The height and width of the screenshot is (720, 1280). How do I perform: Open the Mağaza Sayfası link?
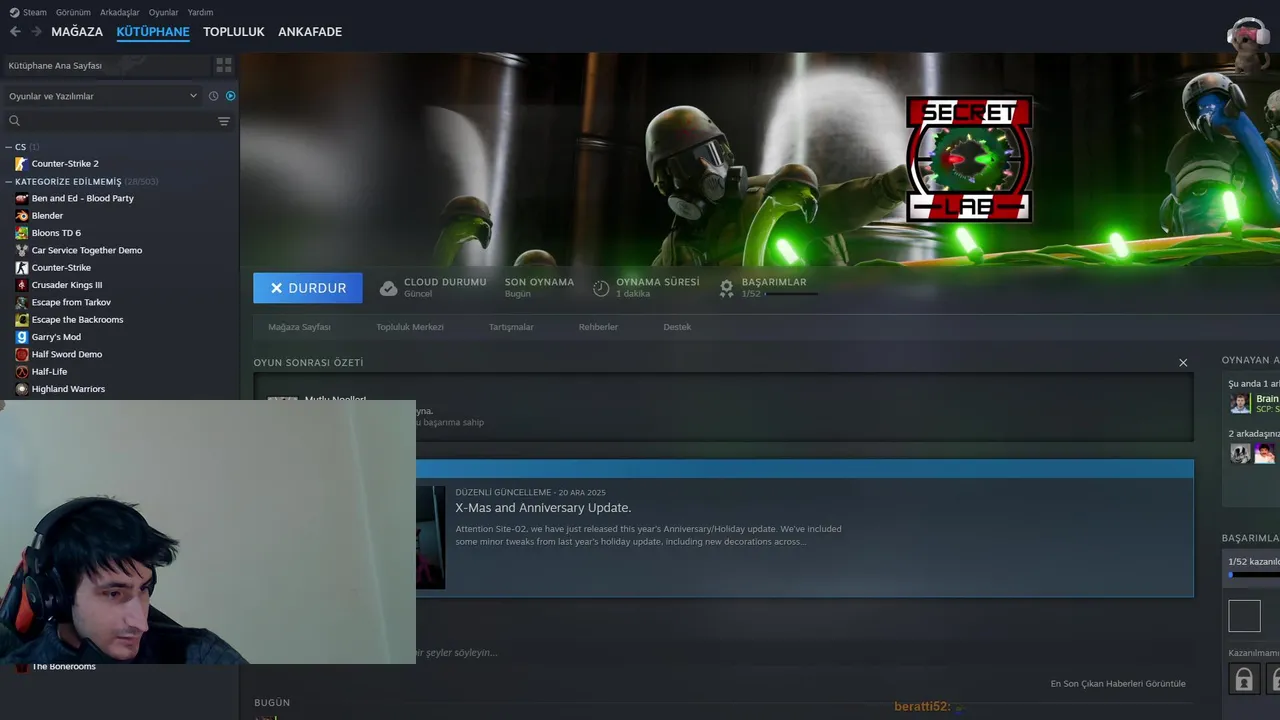[299, 327]
